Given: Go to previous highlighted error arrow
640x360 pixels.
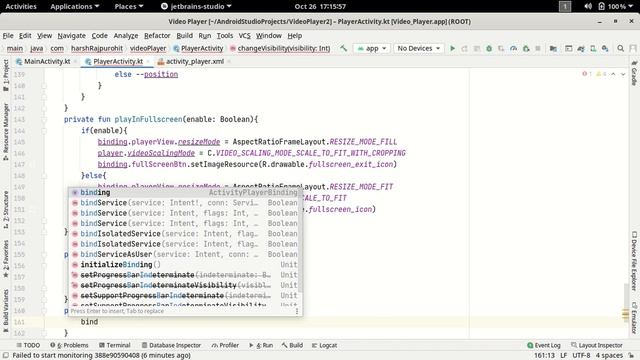Looking at the screenshot, I should pyautogui.click(x=613, y=74).
